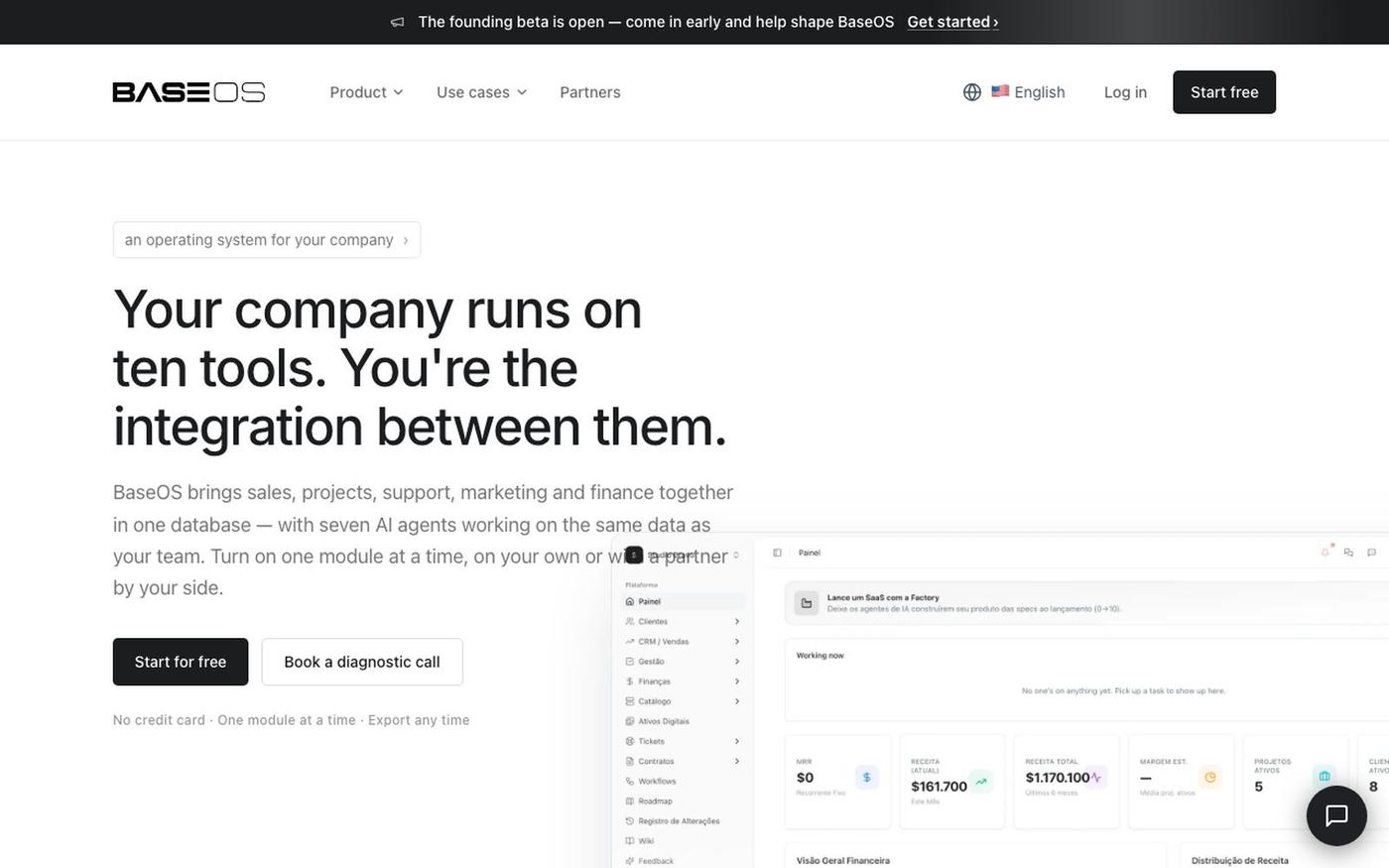Select Workflows in the sidebar
The image size is (1389, 868).
point(657,781)
